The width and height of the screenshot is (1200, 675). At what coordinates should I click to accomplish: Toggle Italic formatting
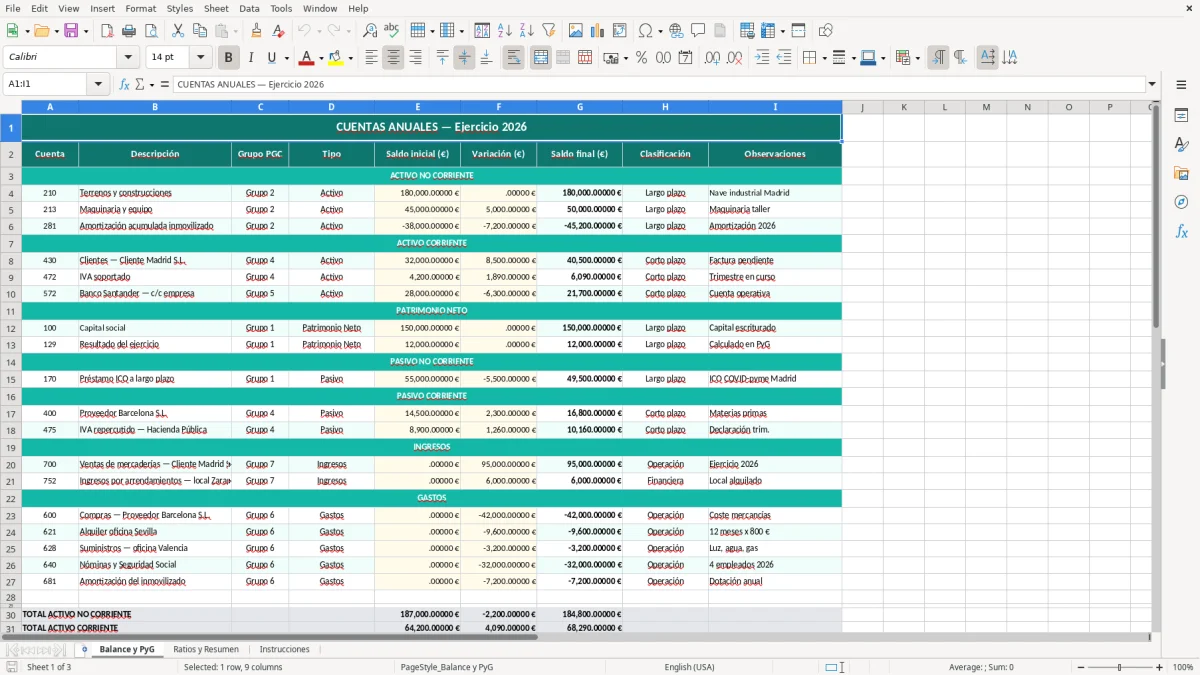(250, 58)
